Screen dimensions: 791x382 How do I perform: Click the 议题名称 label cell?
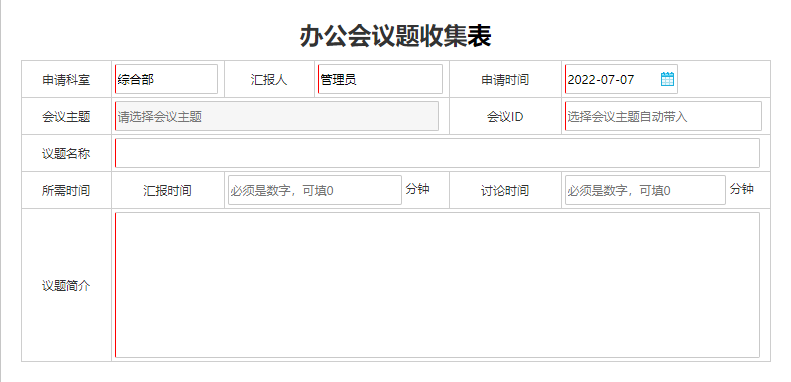pyautogui.click(x=66, y=153)
